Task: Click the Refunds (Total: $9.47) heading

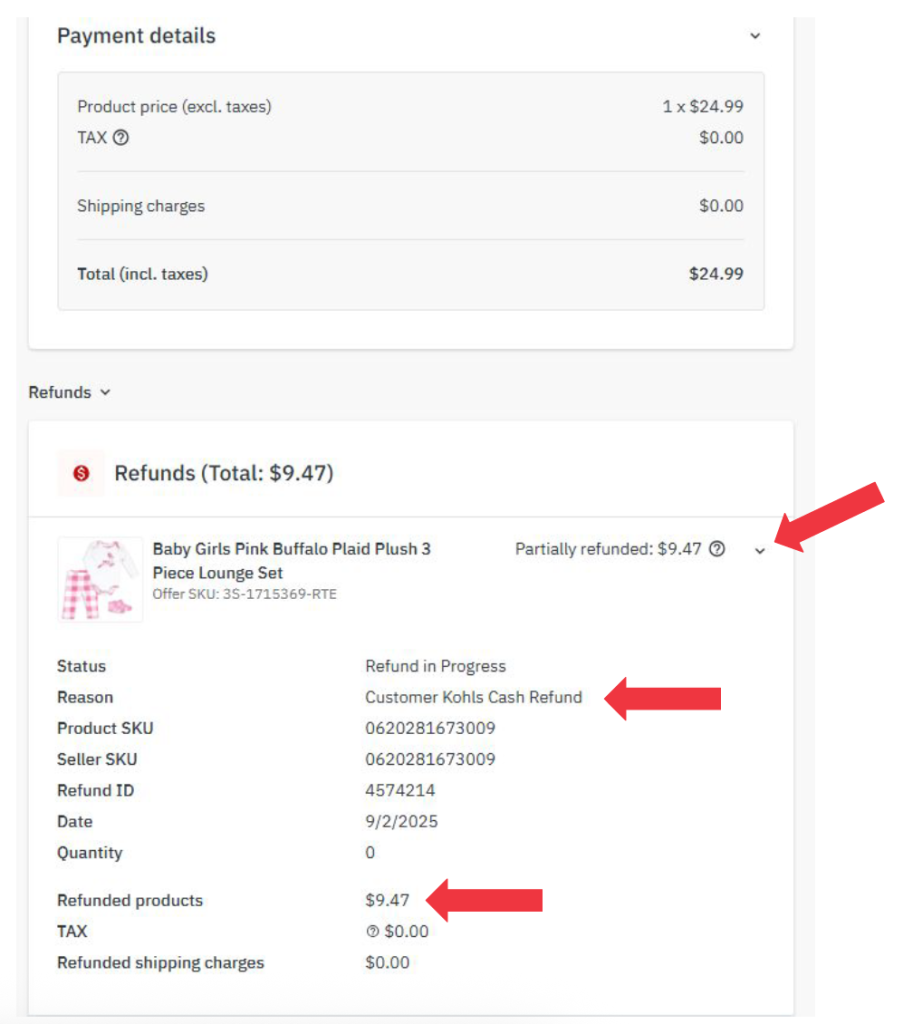Action: coord(224,473)
